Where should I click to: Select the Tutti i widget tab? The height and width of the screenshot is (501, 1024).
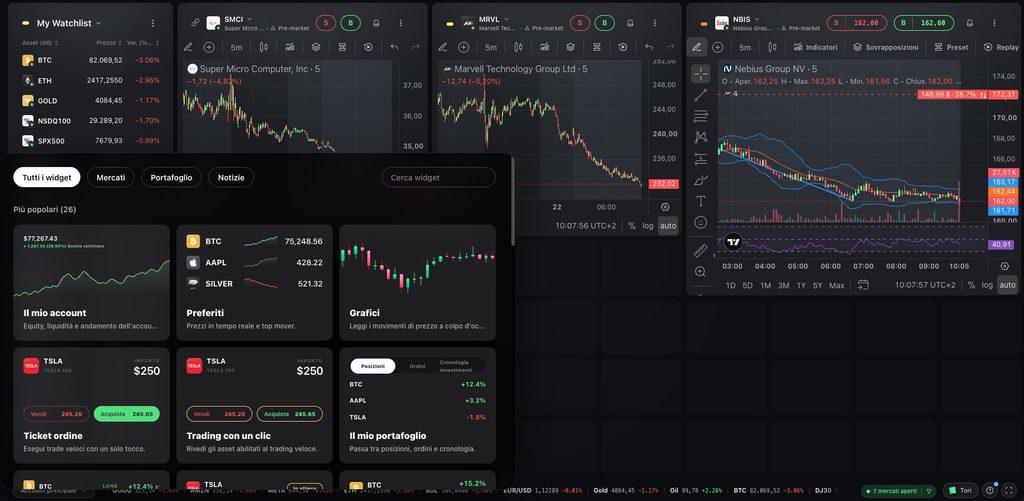[x=46, y=177]
